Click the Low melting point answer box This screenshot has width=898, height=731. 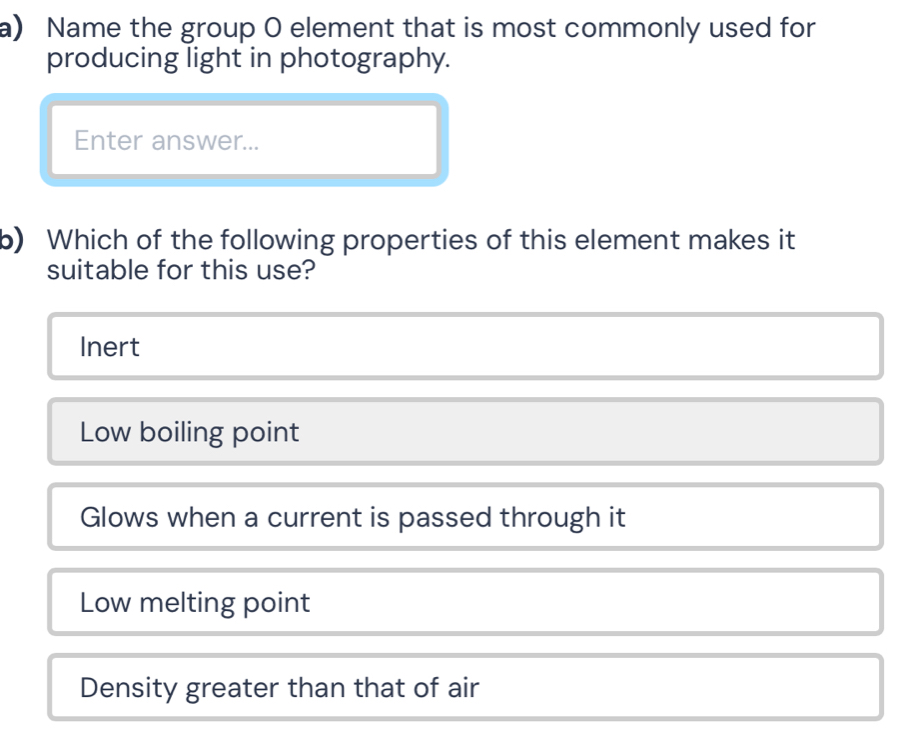tap(465, 602)
